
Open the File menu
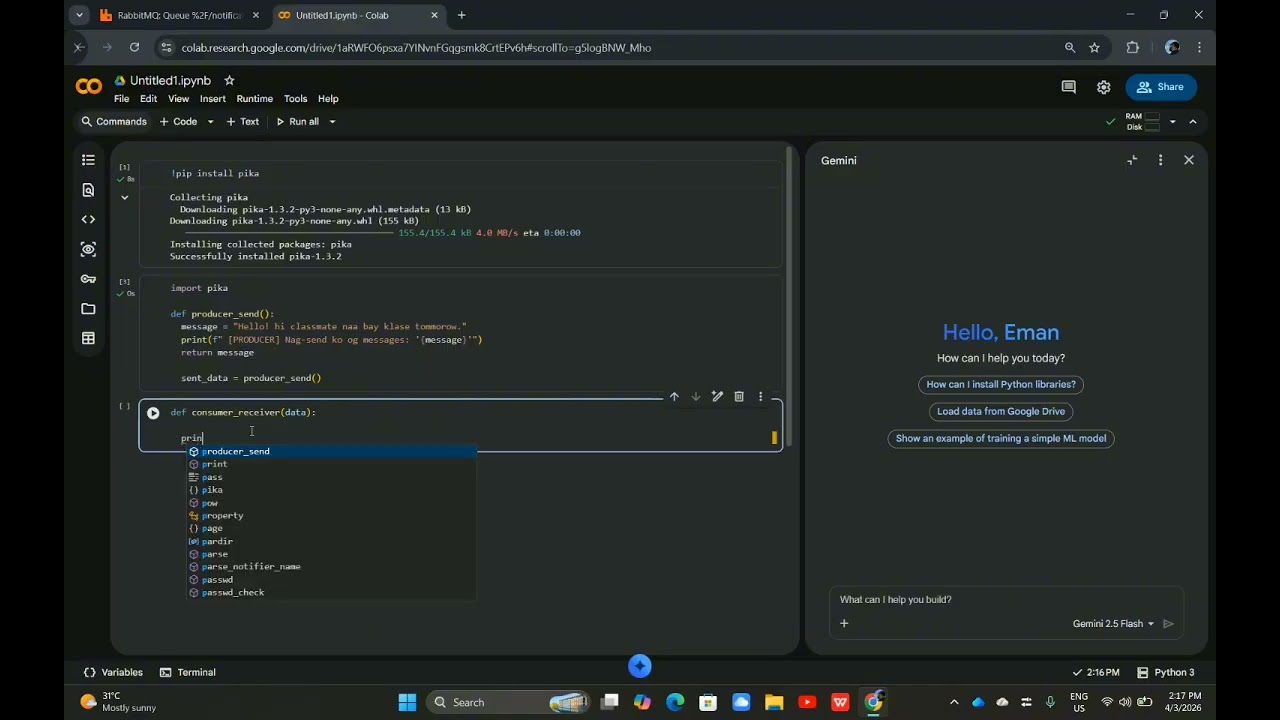pyautogui.click(x=121, y=99)
